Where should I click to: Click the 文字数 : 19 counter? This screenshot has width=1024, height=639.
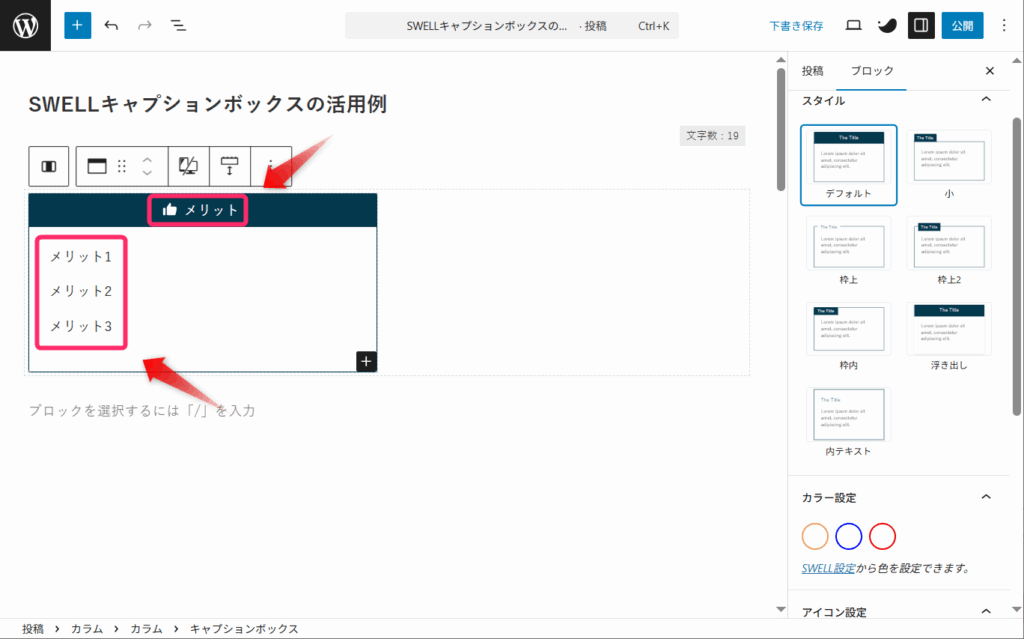pos(712,136)
